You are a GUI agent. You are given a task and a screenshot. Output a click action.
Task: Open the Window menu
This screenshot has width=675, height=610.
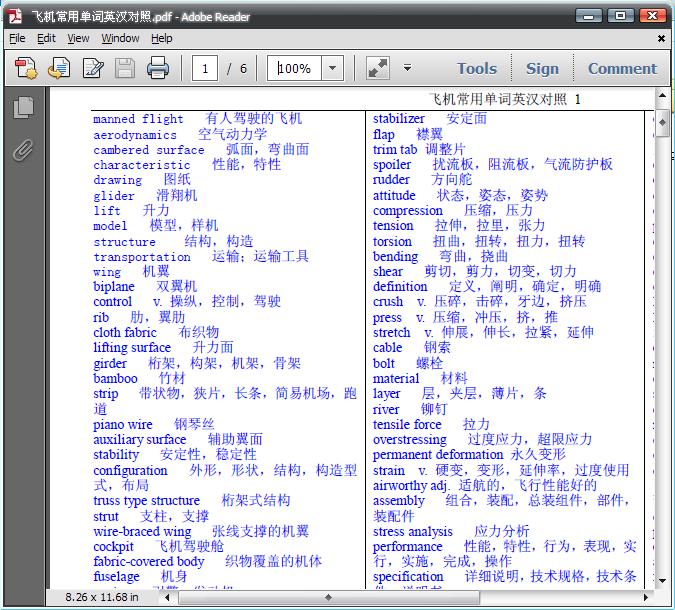pos(120,38)
